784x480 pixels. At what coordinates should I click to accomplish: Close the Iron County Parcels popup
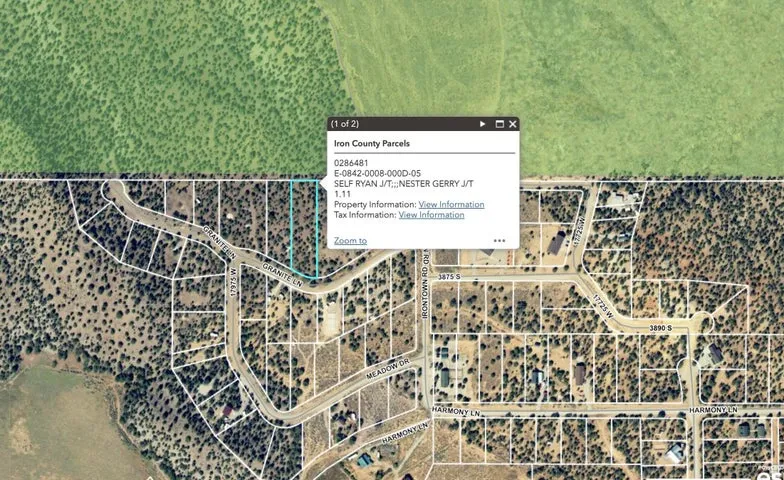coord(512,124)
